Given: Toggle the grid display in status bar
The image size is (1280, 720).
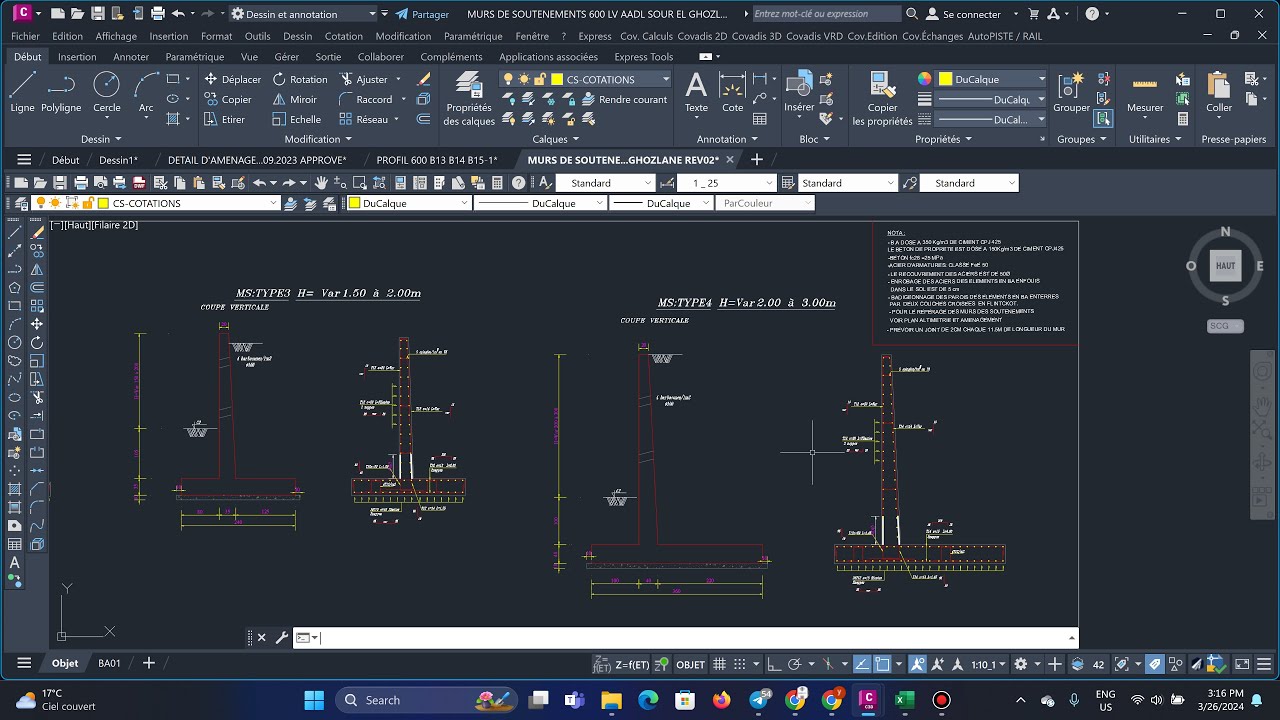Looking at the screenshot, I should pyautogui.click(x=721, y=664).
